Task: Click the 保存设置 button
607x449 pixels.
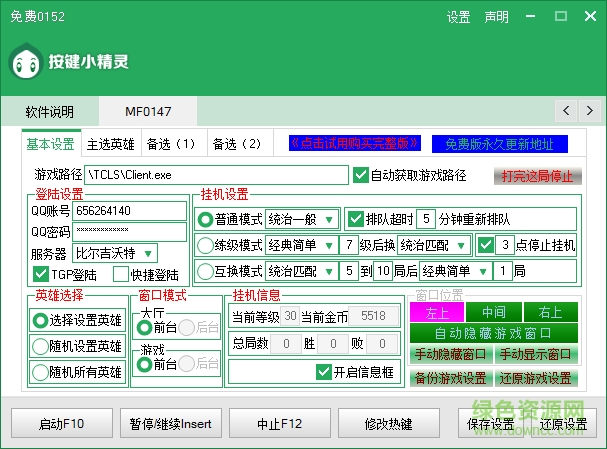Action: [490, 424]
